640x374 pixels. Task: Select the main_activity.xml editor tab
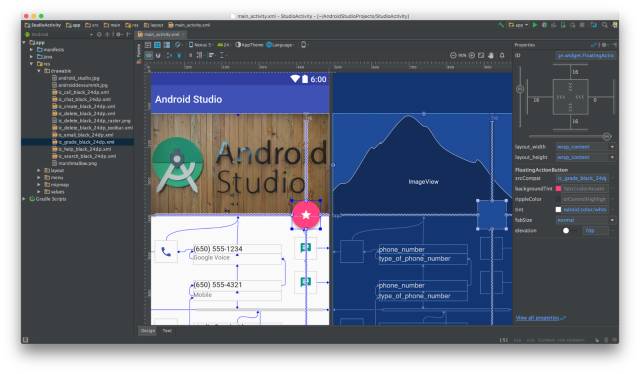click(162, 35)
